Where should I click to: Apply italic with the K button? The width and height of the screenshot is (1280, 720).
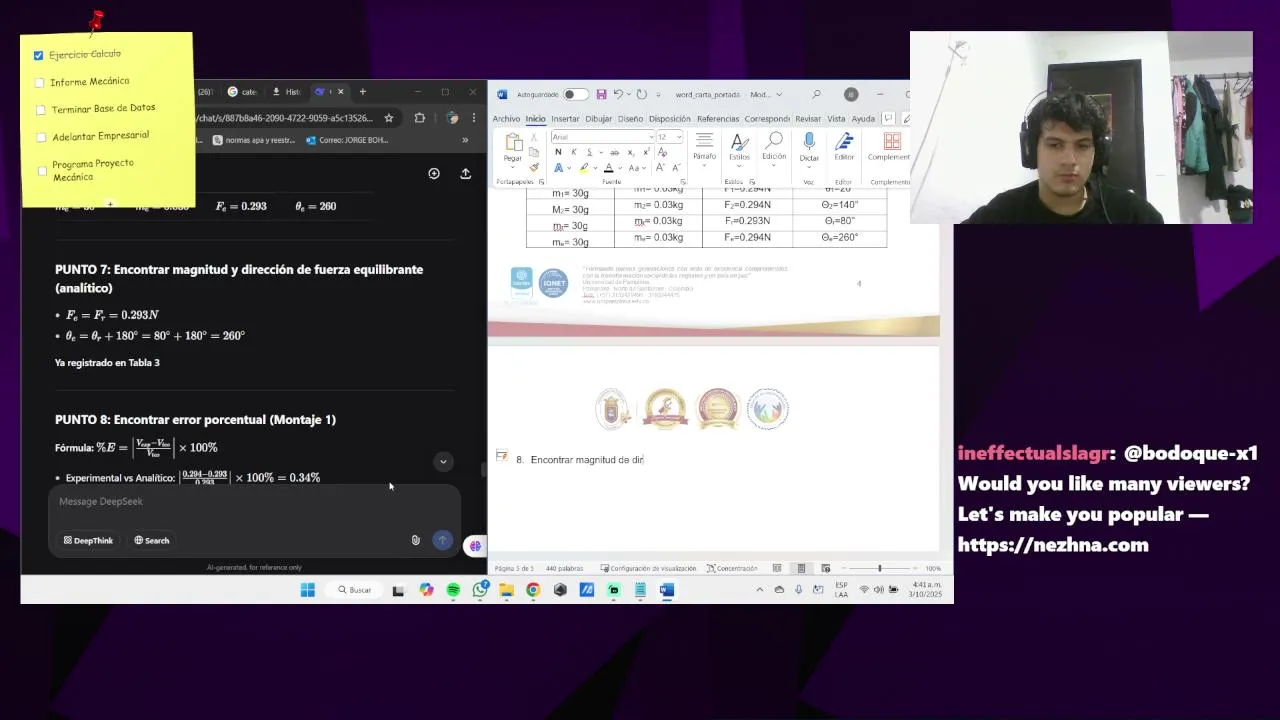(574, 152)
